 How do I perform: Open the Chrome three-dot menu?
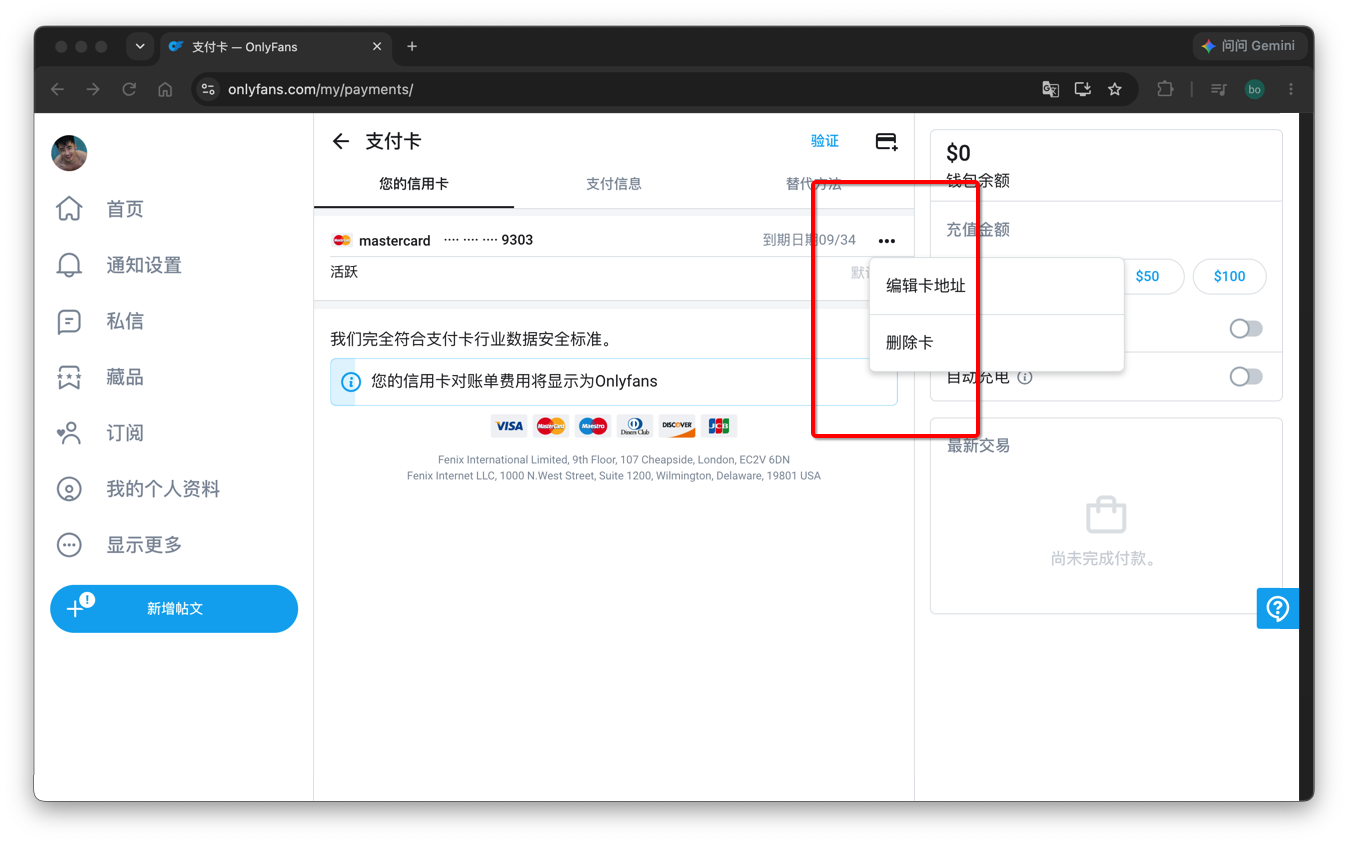tap(1291, 89)
